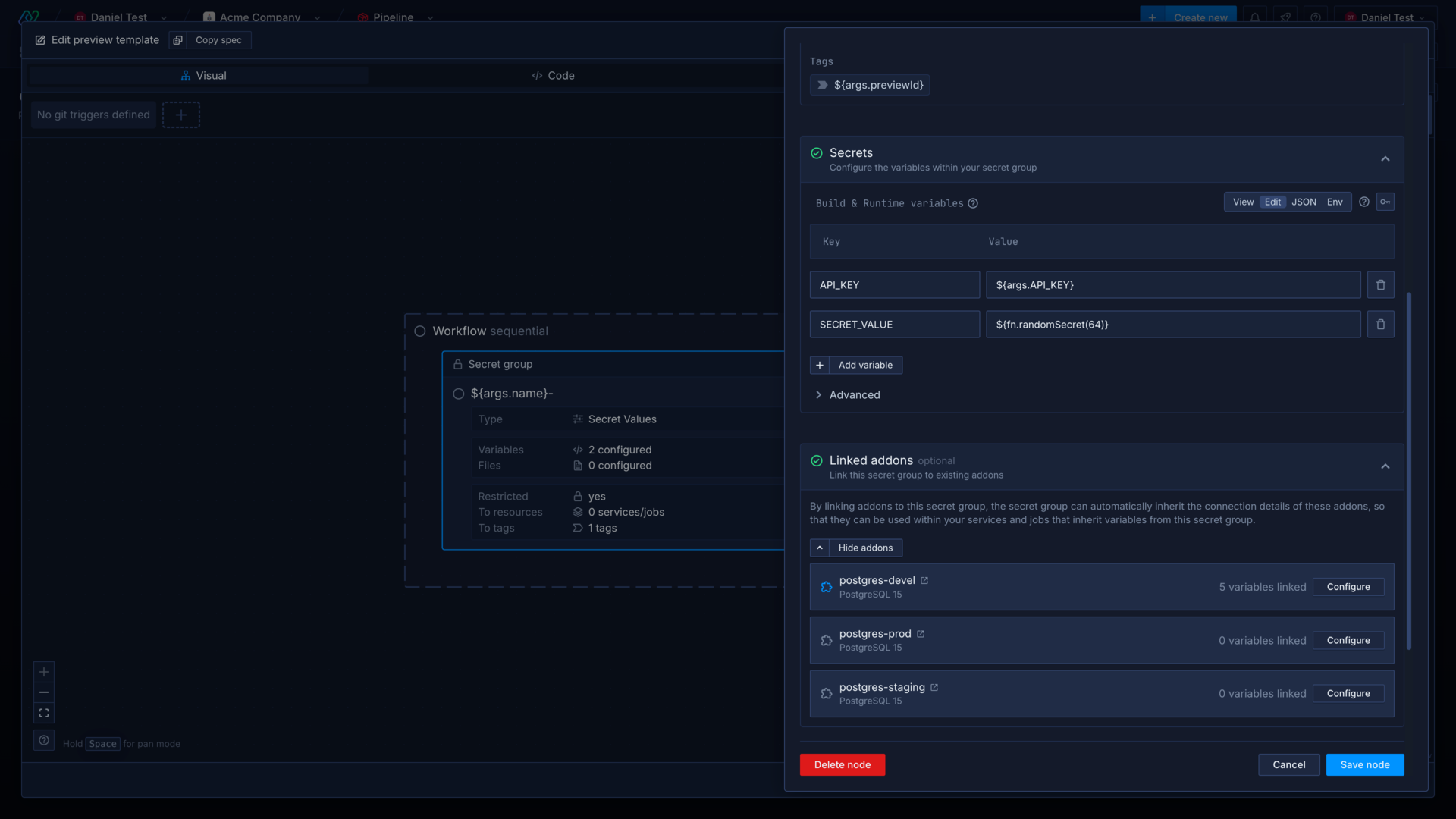The image size is (1456, 819).
Task: Click the green checkmark icon next to Secrets
Action: coord(817,153)
